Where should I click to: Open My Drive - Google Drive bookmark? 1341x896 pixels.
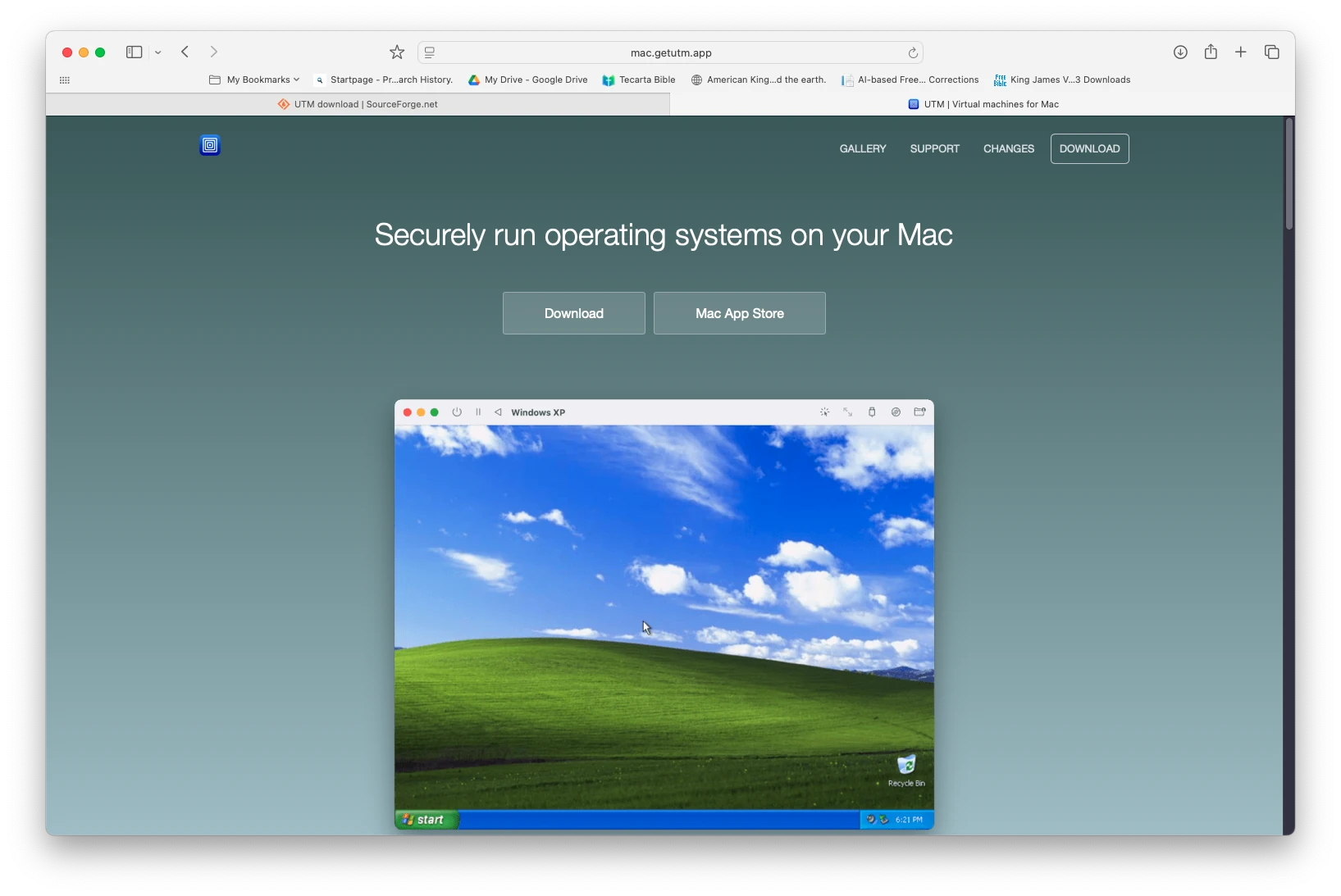pyautogui.click(x=527, y=80)
